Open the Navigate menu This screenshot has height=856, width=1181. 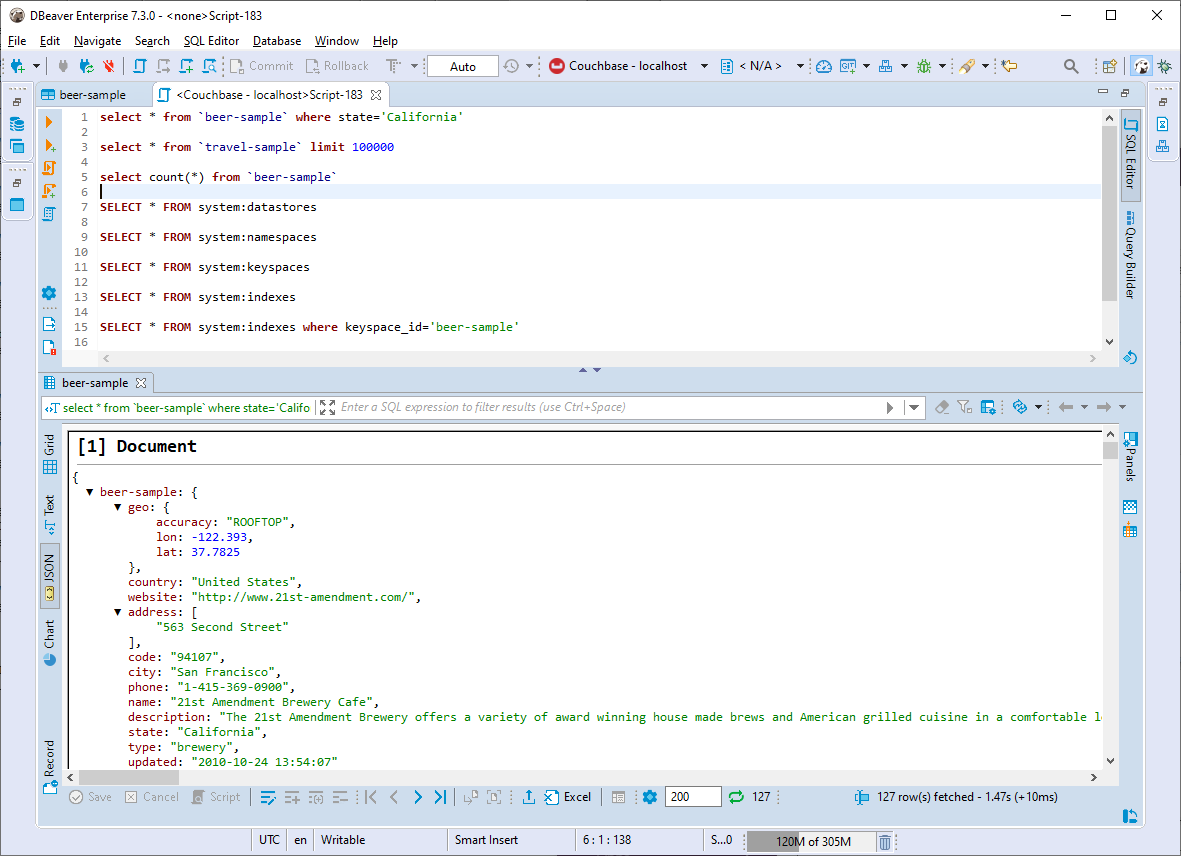(97, 41)
